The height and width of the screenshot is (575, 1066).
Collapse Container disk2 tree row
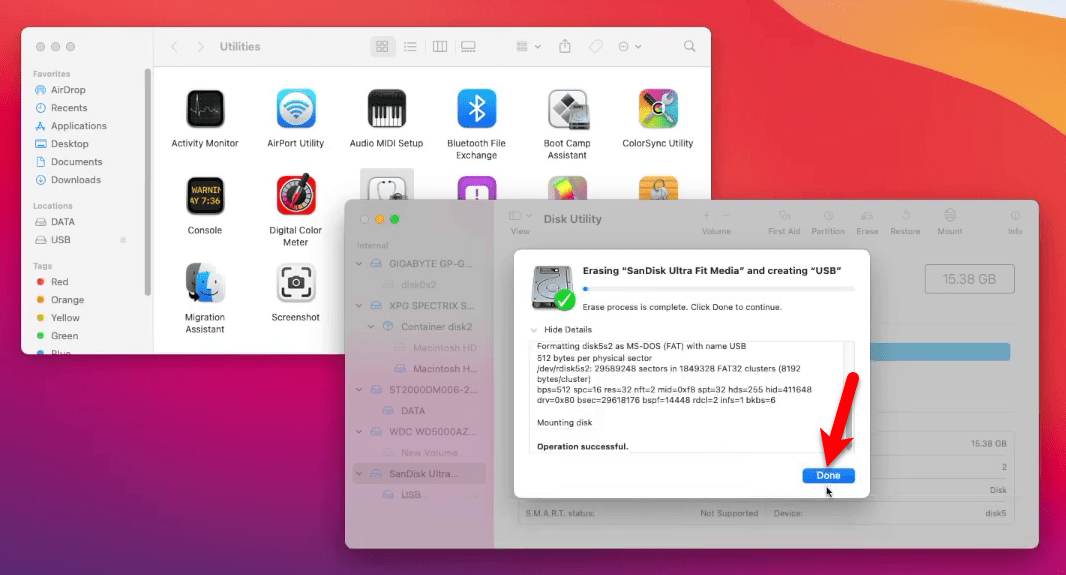(371, 327)
